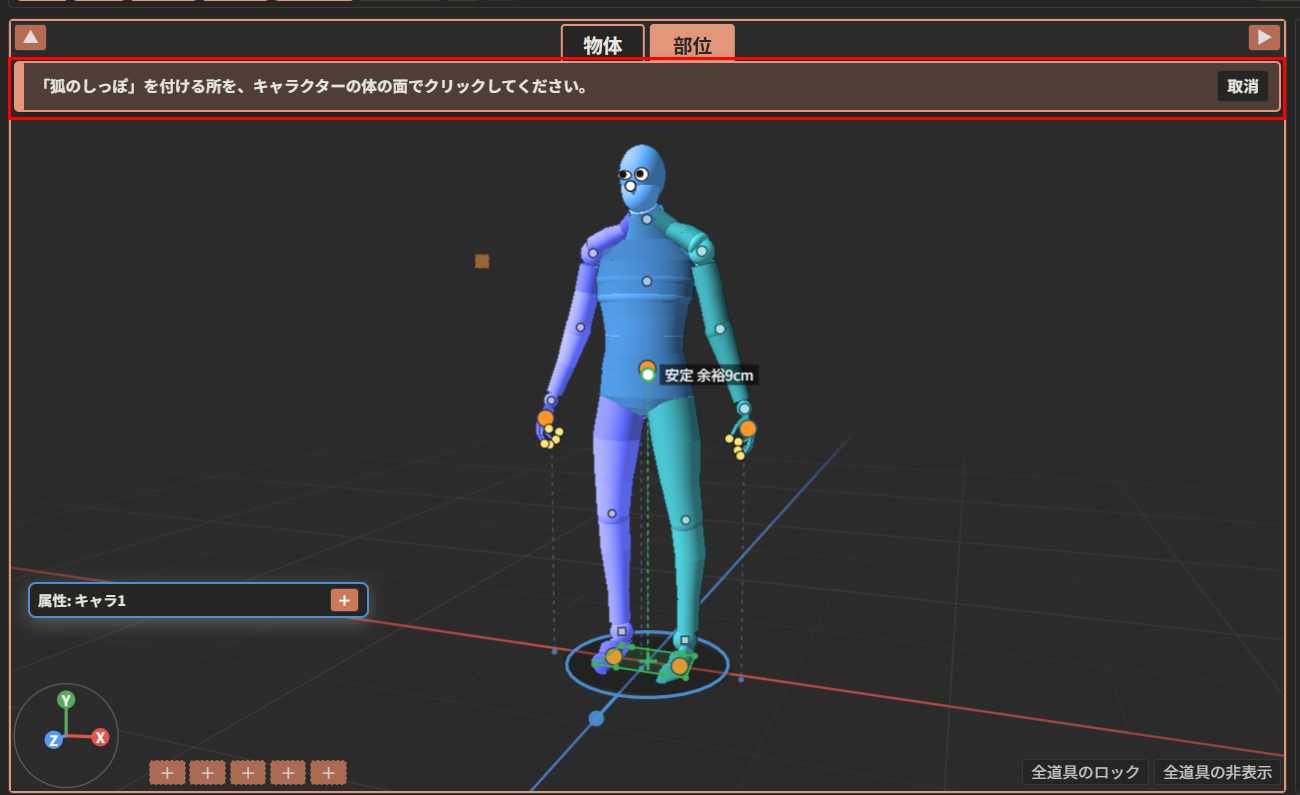Cancel tail placement with 取消 button

(1243, 86)
